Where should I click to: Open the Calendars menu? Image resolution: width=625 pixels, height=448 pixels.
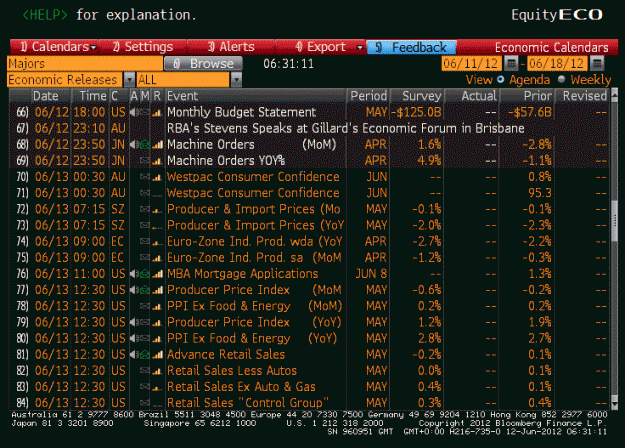(x=54, y=47)
